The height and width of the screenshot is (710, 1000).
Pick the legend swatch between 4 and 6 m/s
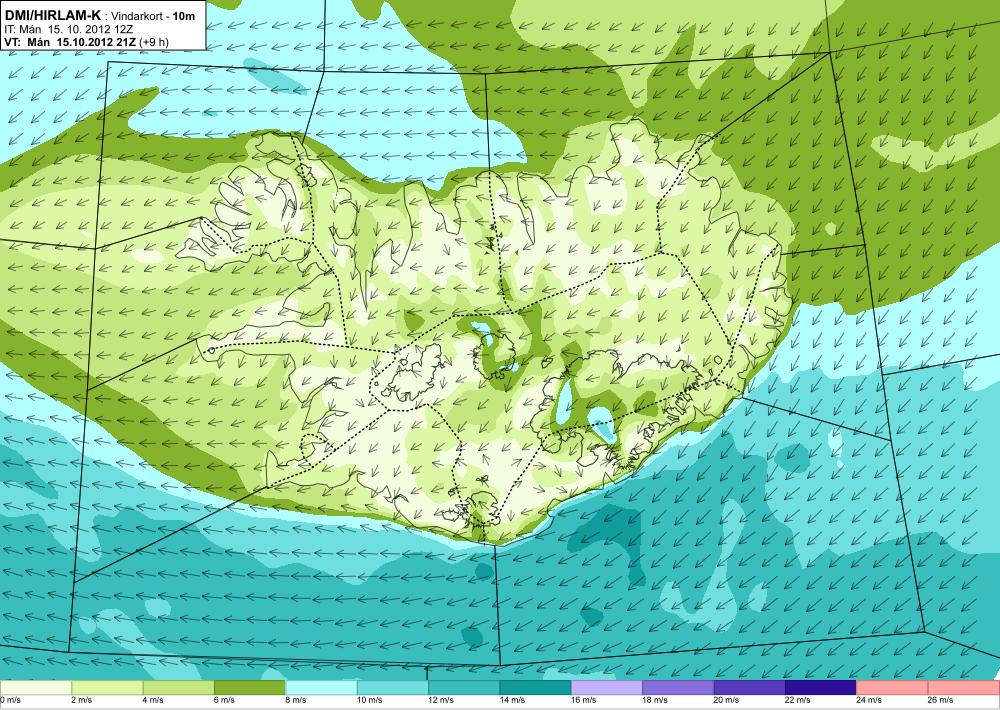179,688
